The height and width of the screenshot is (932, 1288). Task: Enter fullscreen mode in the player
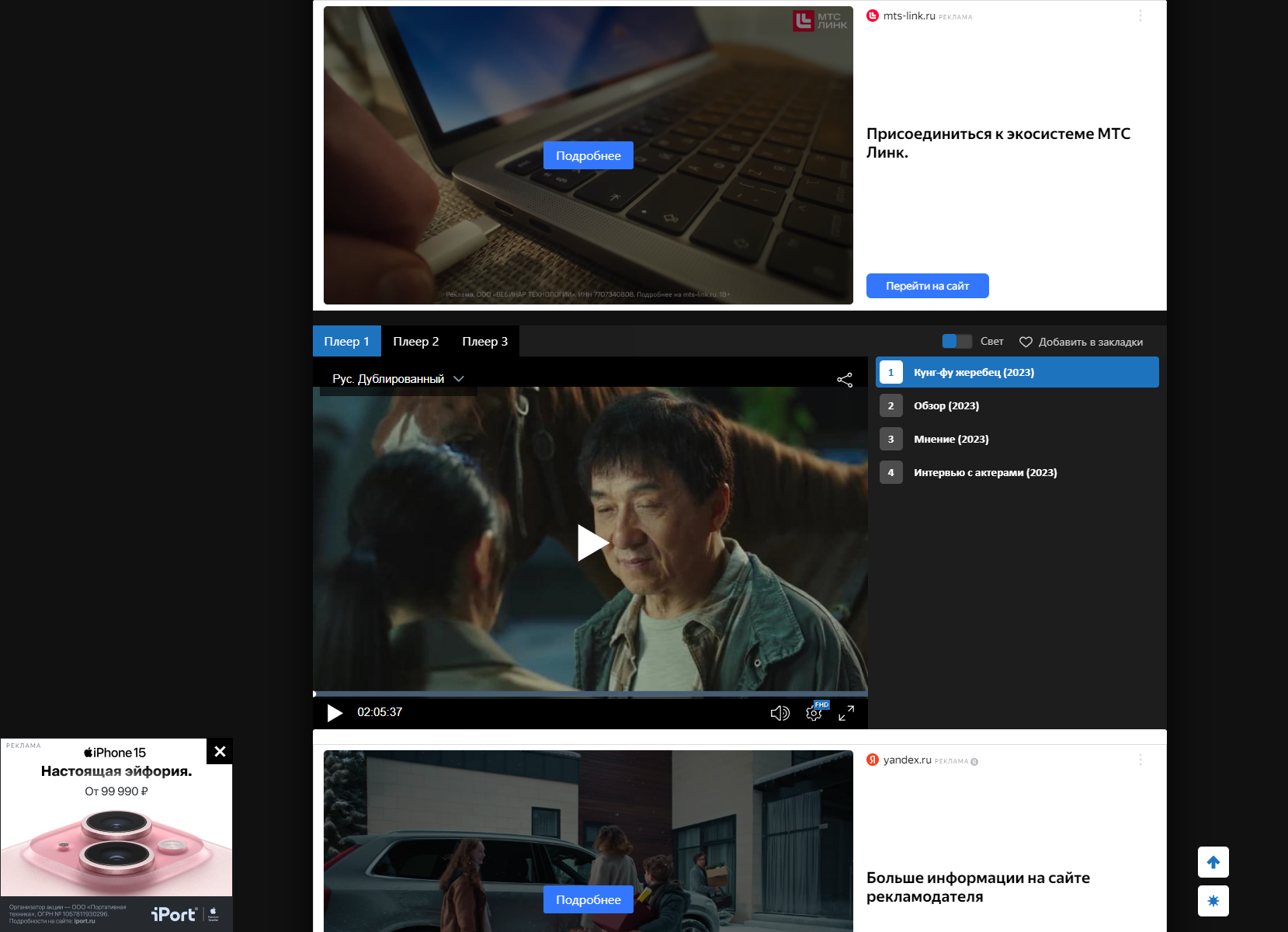pos(847,713)
